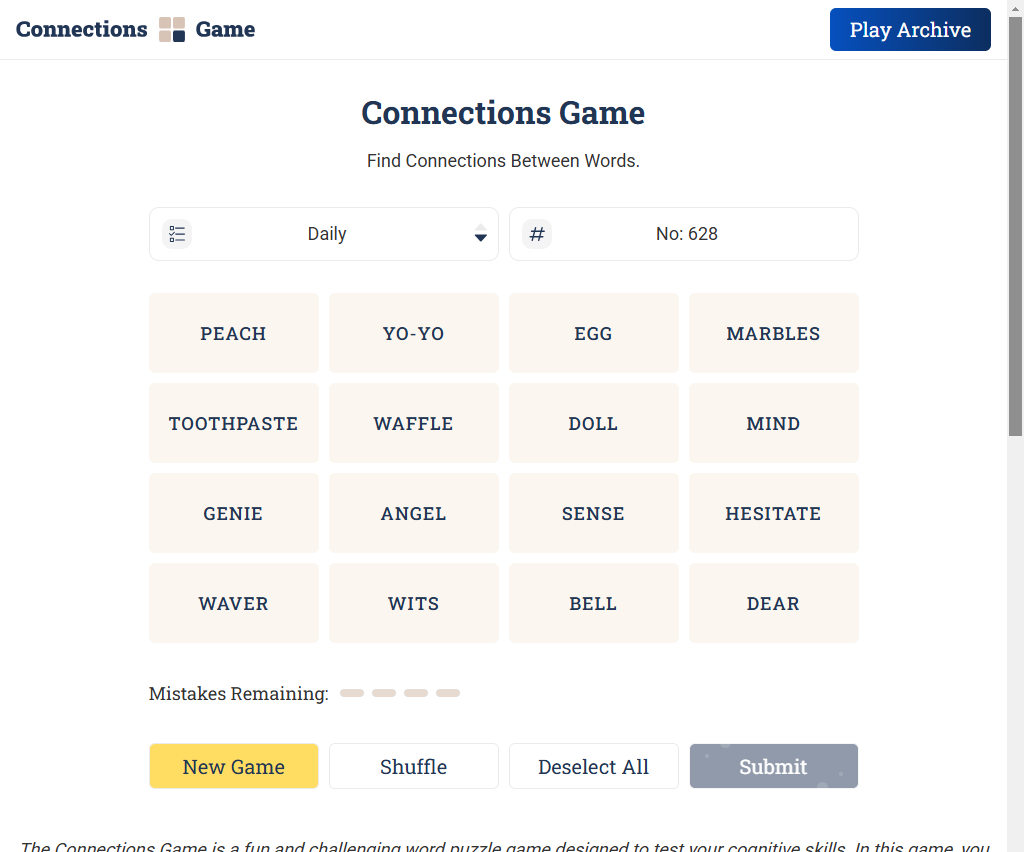Screen dimensions: 1024x852
Task: Expand the Daily game type selector
Action: 327,234
